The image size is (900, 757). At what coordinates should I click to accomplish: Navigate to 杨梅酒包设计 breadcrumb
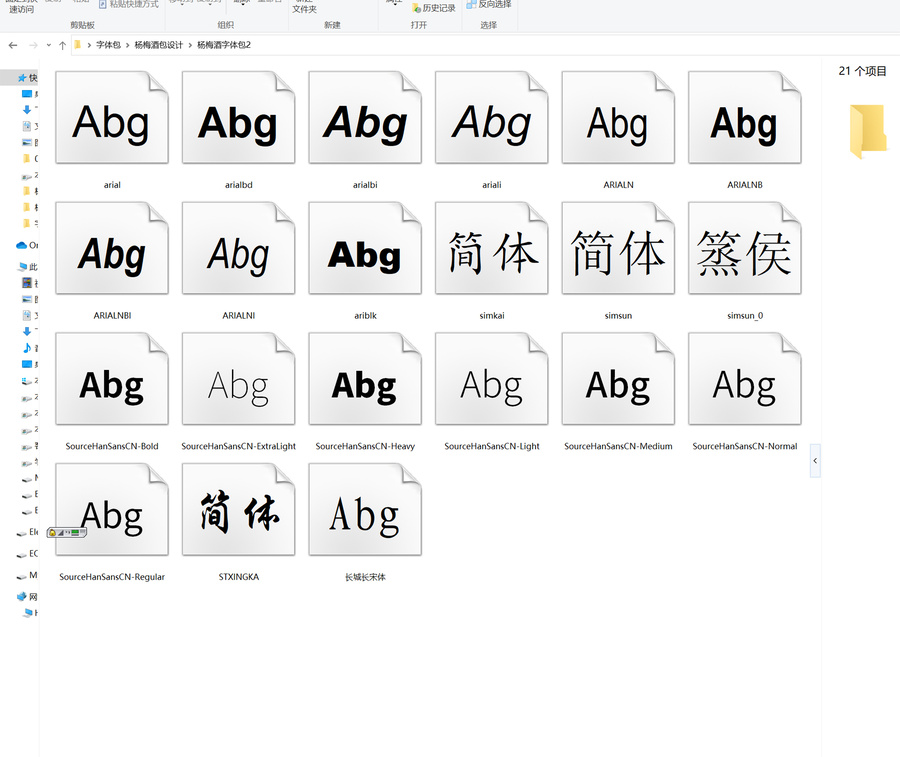158,45
